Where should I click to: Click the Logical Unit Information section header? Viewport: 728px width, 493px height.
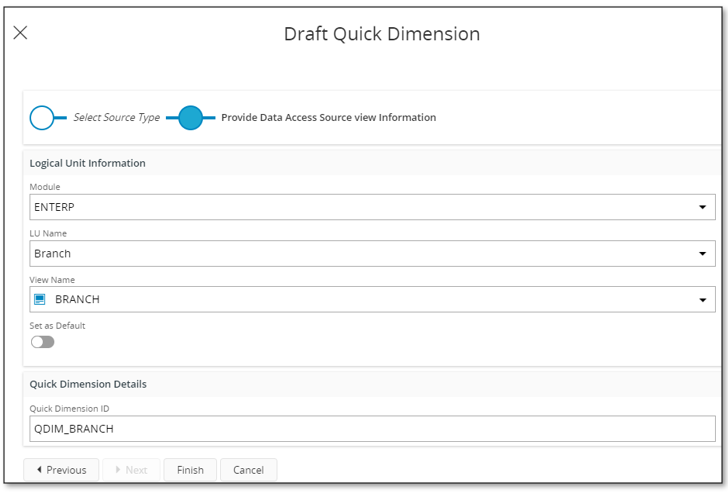pyautogui.click(x=87, y=163)
